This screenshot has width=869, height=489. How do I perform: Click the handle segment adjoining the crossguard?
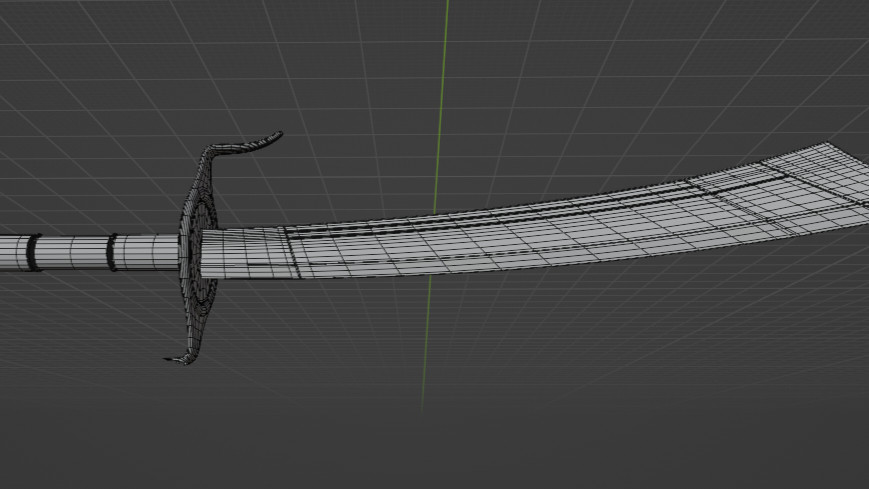[x=148, y=252]
